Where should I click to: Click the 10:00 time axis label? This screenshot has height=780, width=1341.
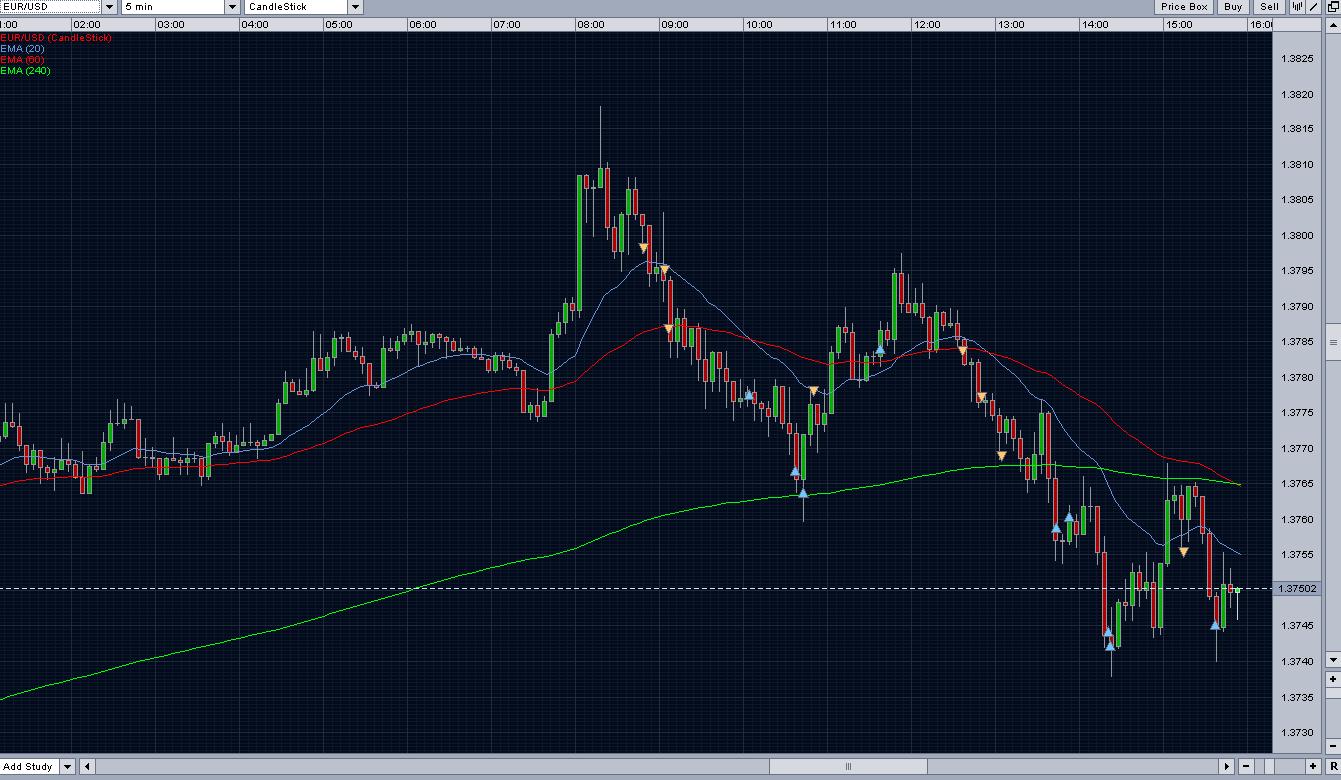click(759, 24)
